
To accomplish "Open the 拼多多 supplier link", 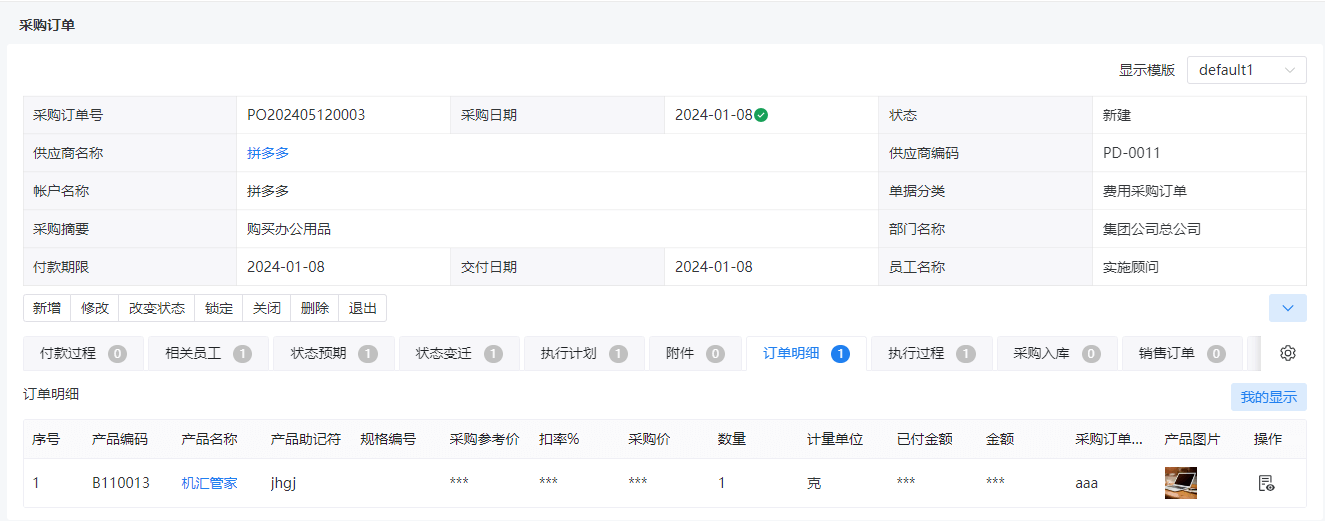I will click(268, 153).
